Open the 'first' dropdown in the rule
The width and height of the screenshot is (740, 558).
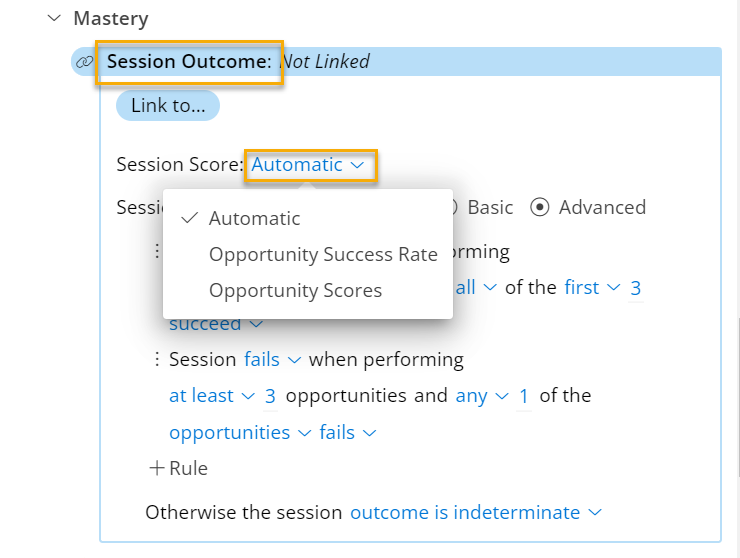(591, 287)
